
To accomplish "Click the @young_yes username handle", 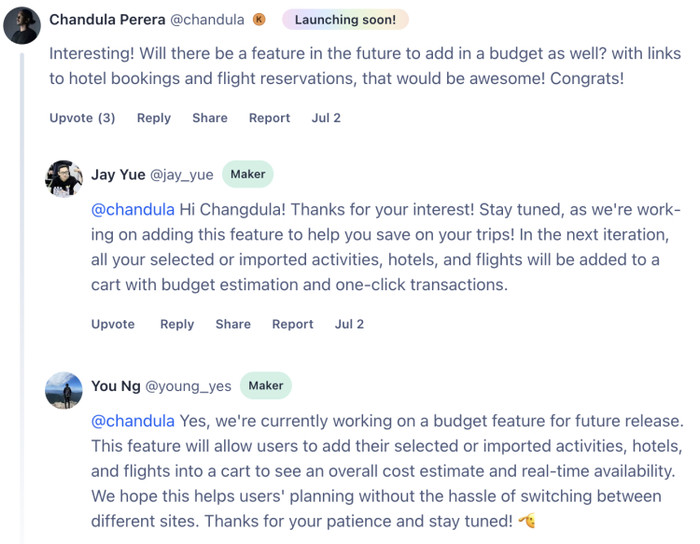I will click(188, 386).
